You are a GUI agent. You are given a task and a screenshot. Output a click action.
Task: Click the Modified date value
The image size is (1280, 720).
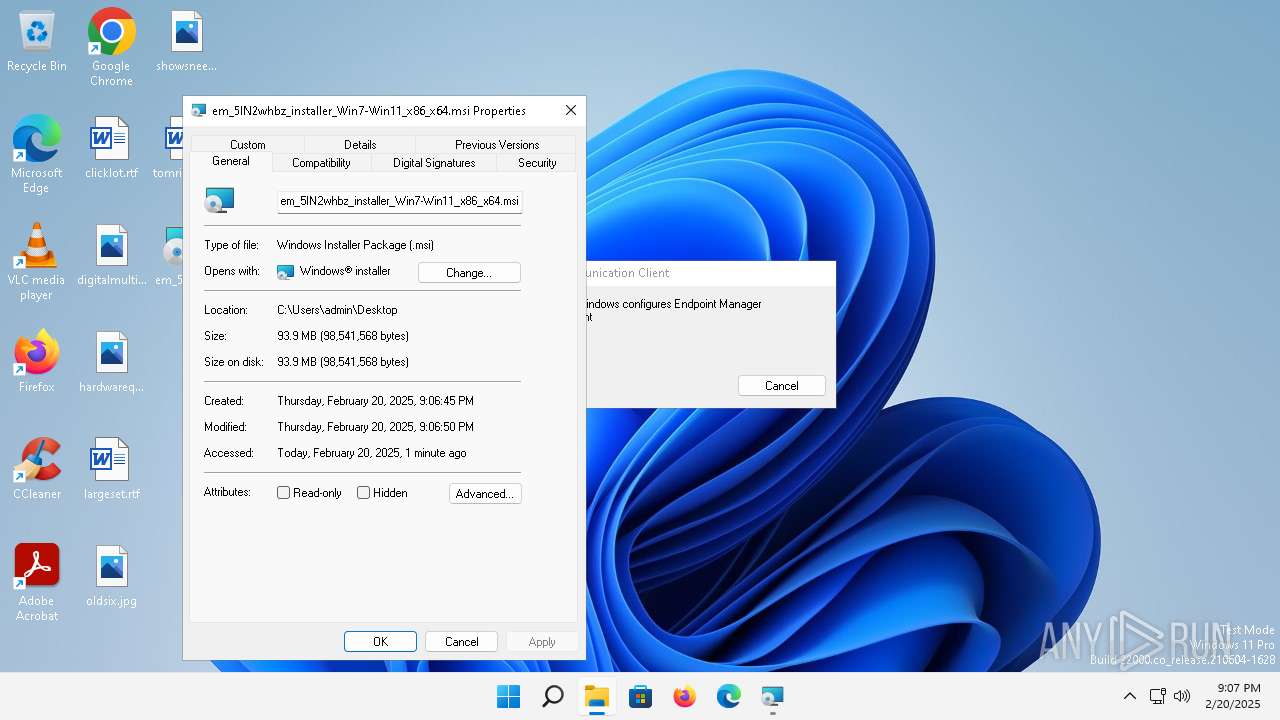(x=375, y=427)
